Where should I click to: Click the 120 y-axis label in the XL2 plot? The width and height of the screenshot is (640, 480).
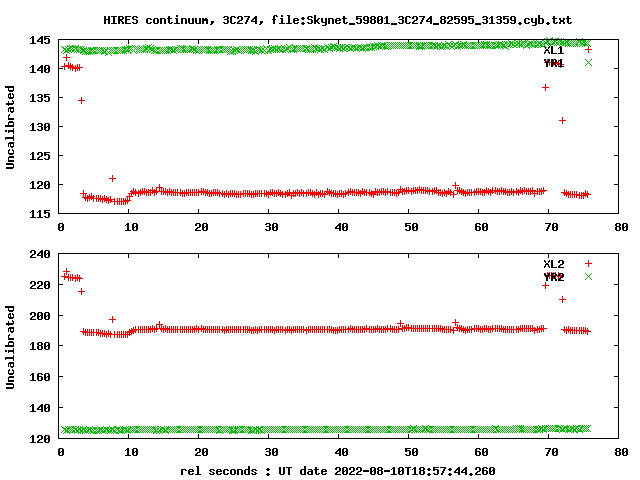tap(40, 439)
